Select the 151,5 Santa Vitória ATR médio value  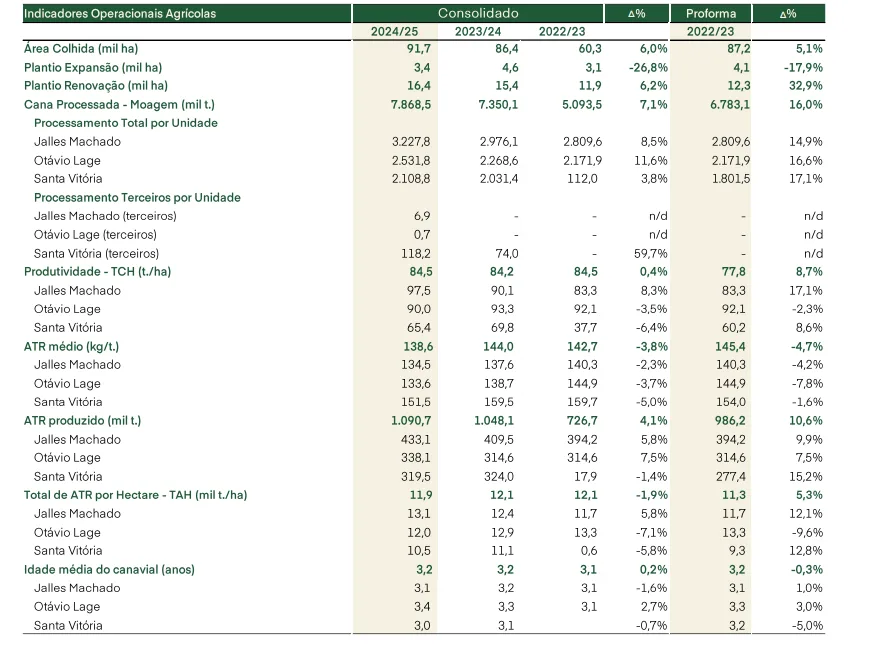(x=416, y=402)
